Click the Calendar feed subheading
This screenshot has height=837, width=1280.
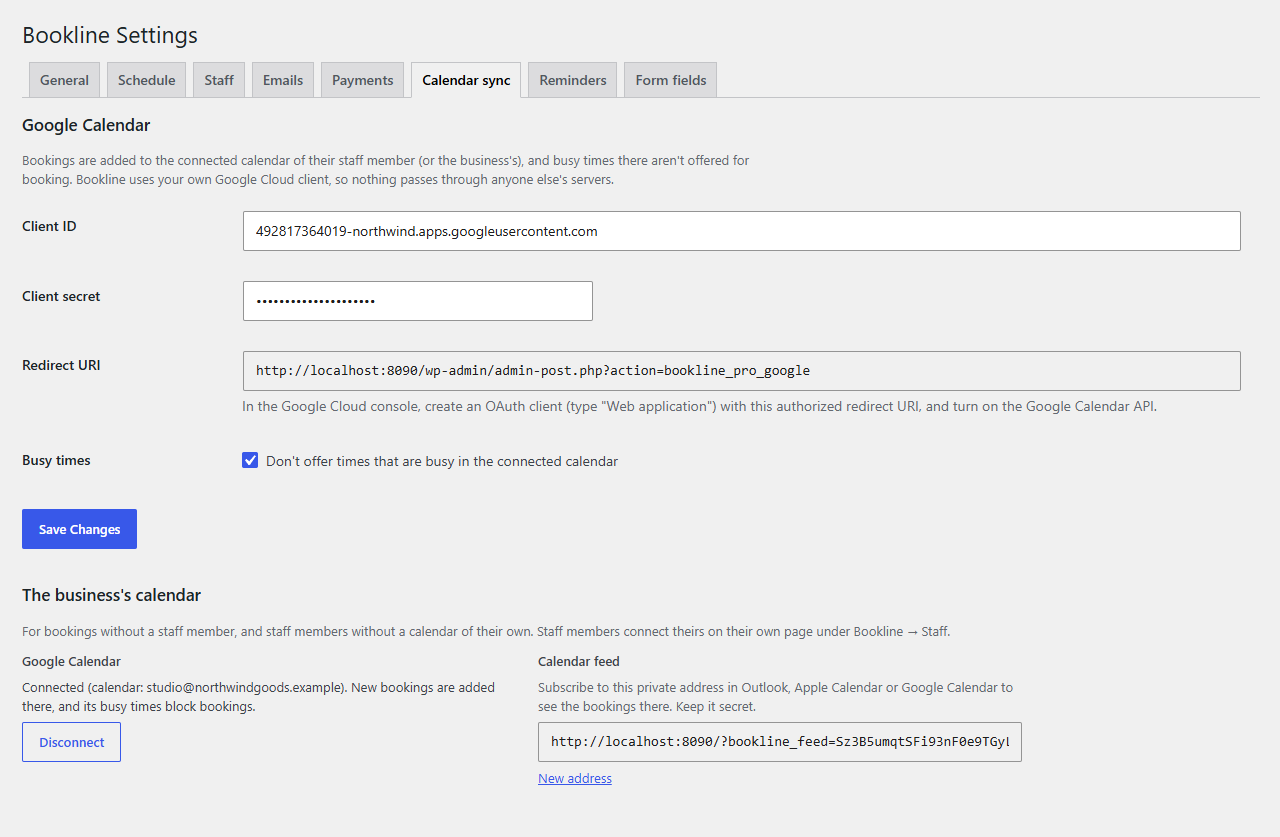pos(579,661)
